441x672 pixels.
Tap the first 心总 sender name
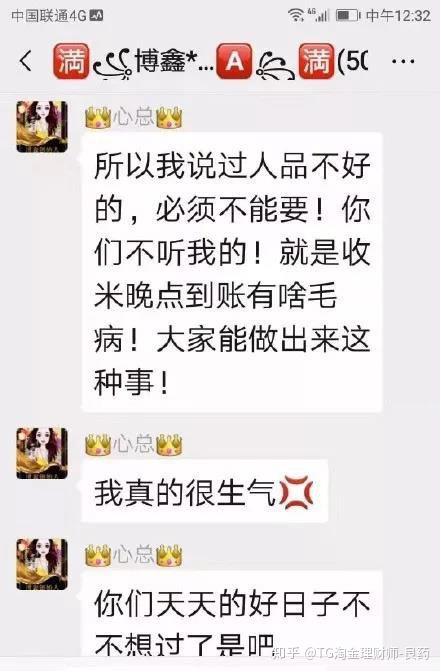click(x=134, y=116)
